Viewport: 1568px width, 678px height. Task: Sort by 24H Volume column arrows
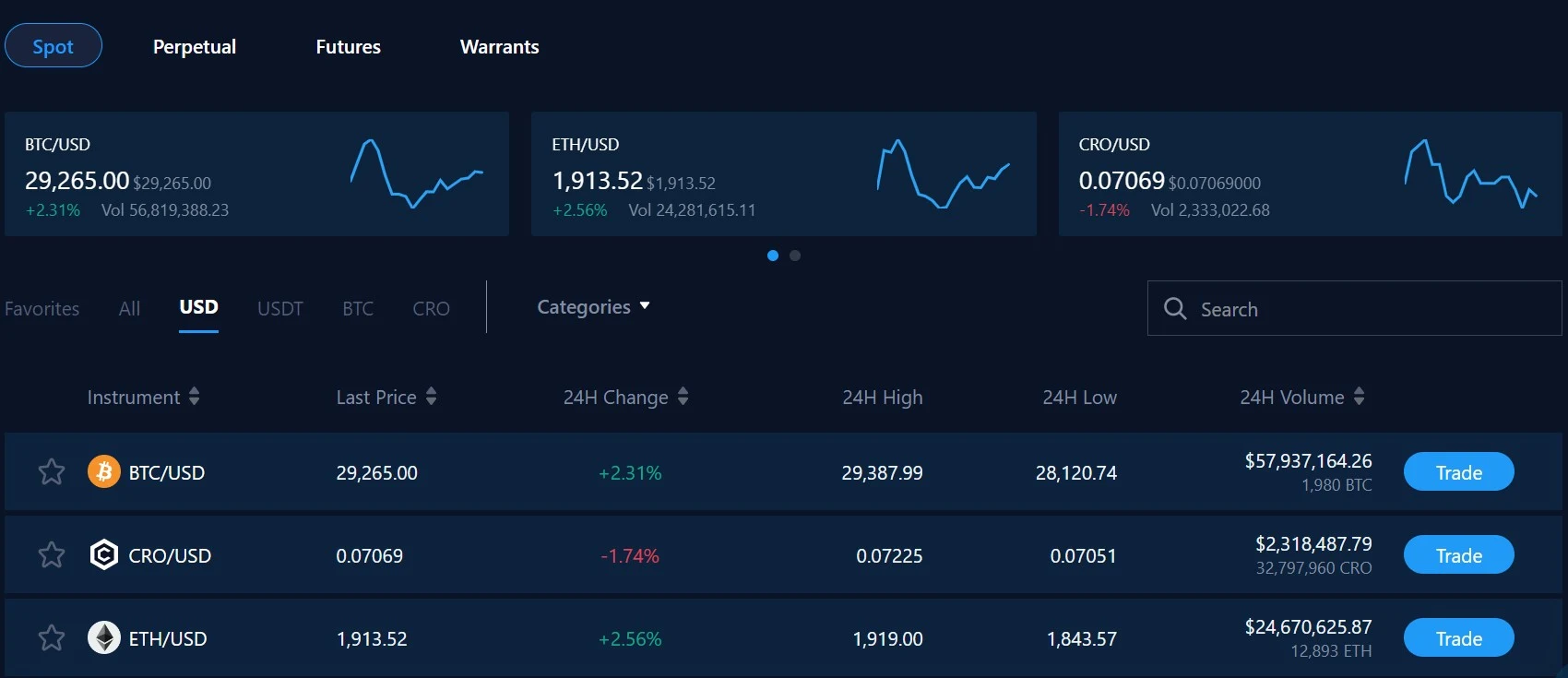[1359, 397]
